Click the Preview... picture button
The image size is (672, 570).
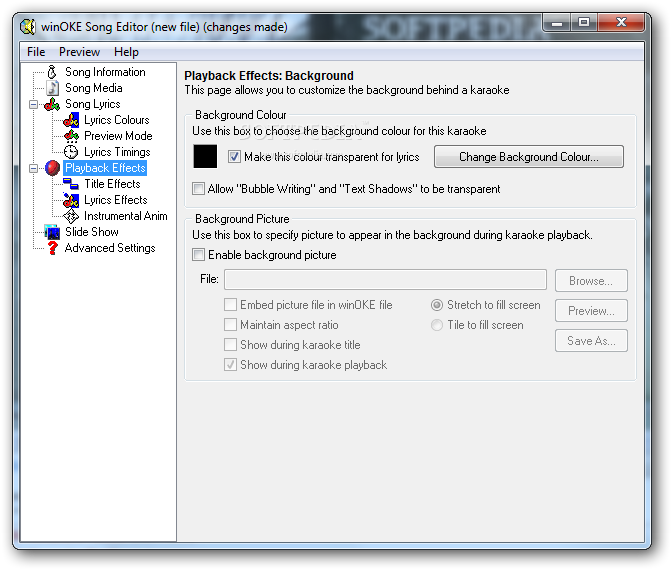click(x=591, y=310)
